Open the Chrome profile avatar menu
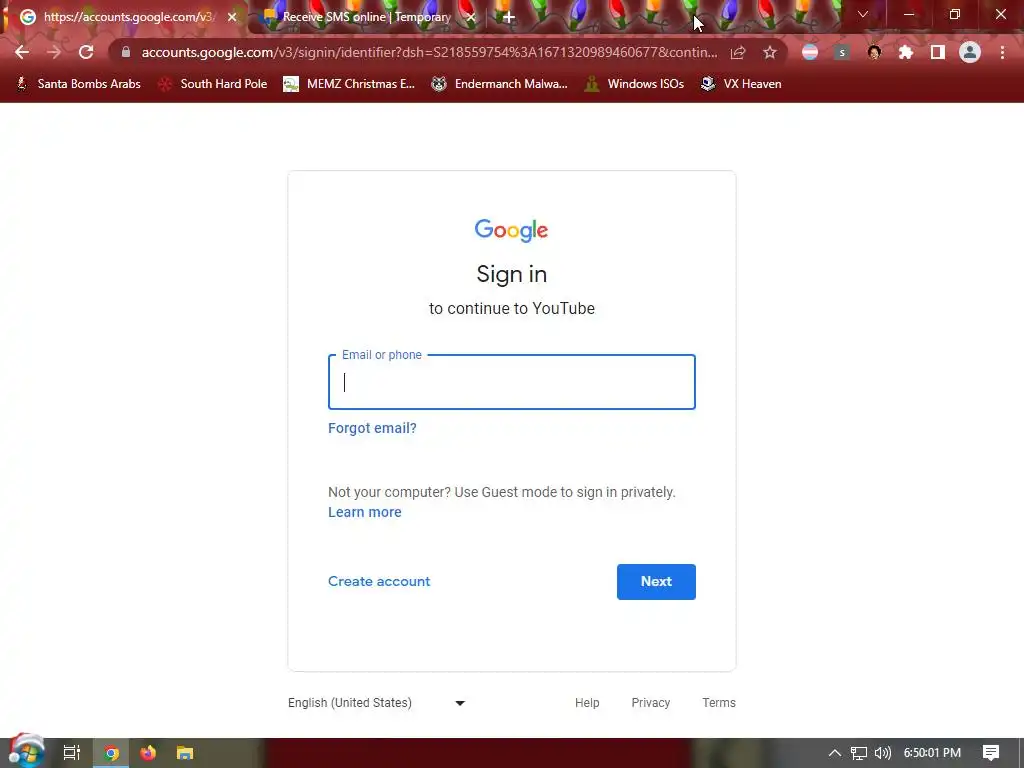The height and width of the screenshot is (768, 1024). pos(970,52)
